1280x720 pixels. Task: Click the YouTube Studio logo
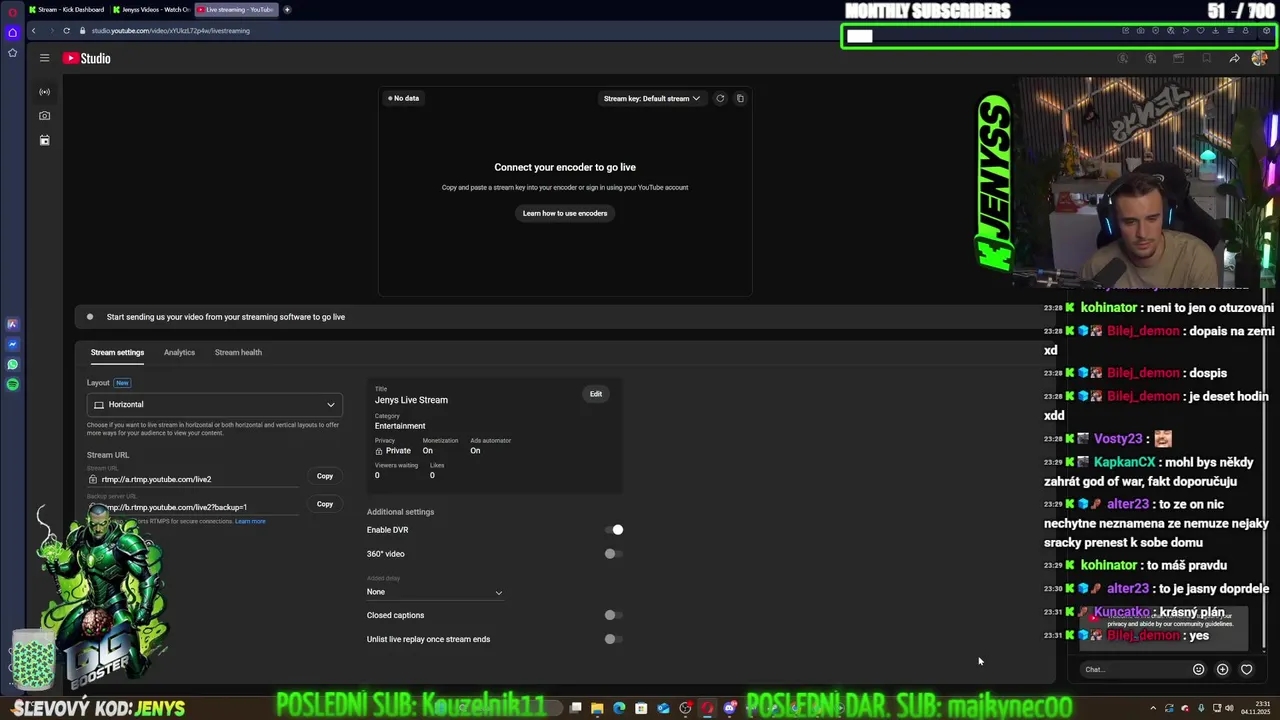point(87,58)
